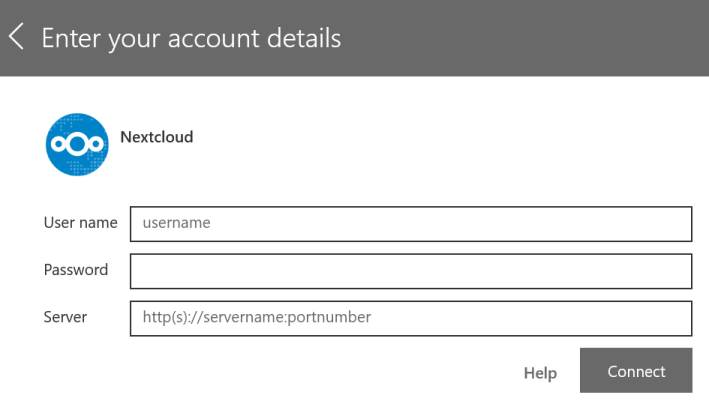Open the Help link
This screenshot has height=407, width=709.
(540, 373)
